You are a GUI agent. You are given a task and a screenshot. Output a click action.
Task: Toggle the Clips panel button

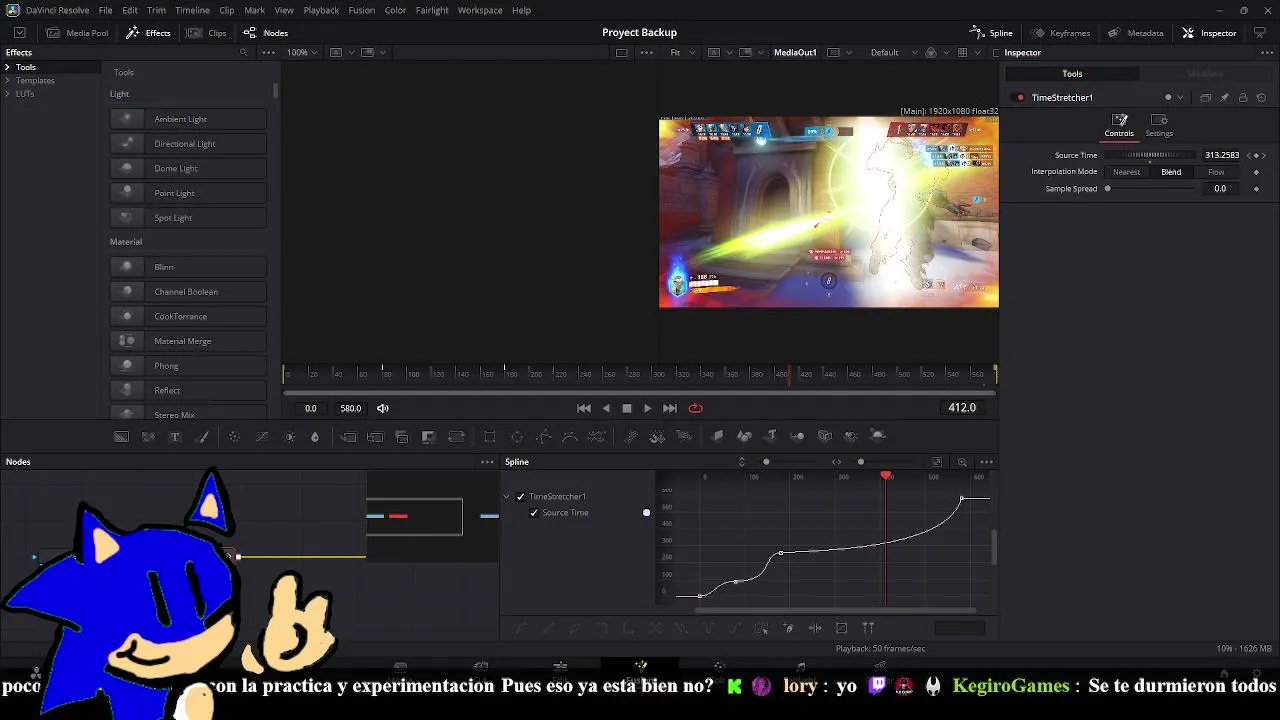(207, 33)
